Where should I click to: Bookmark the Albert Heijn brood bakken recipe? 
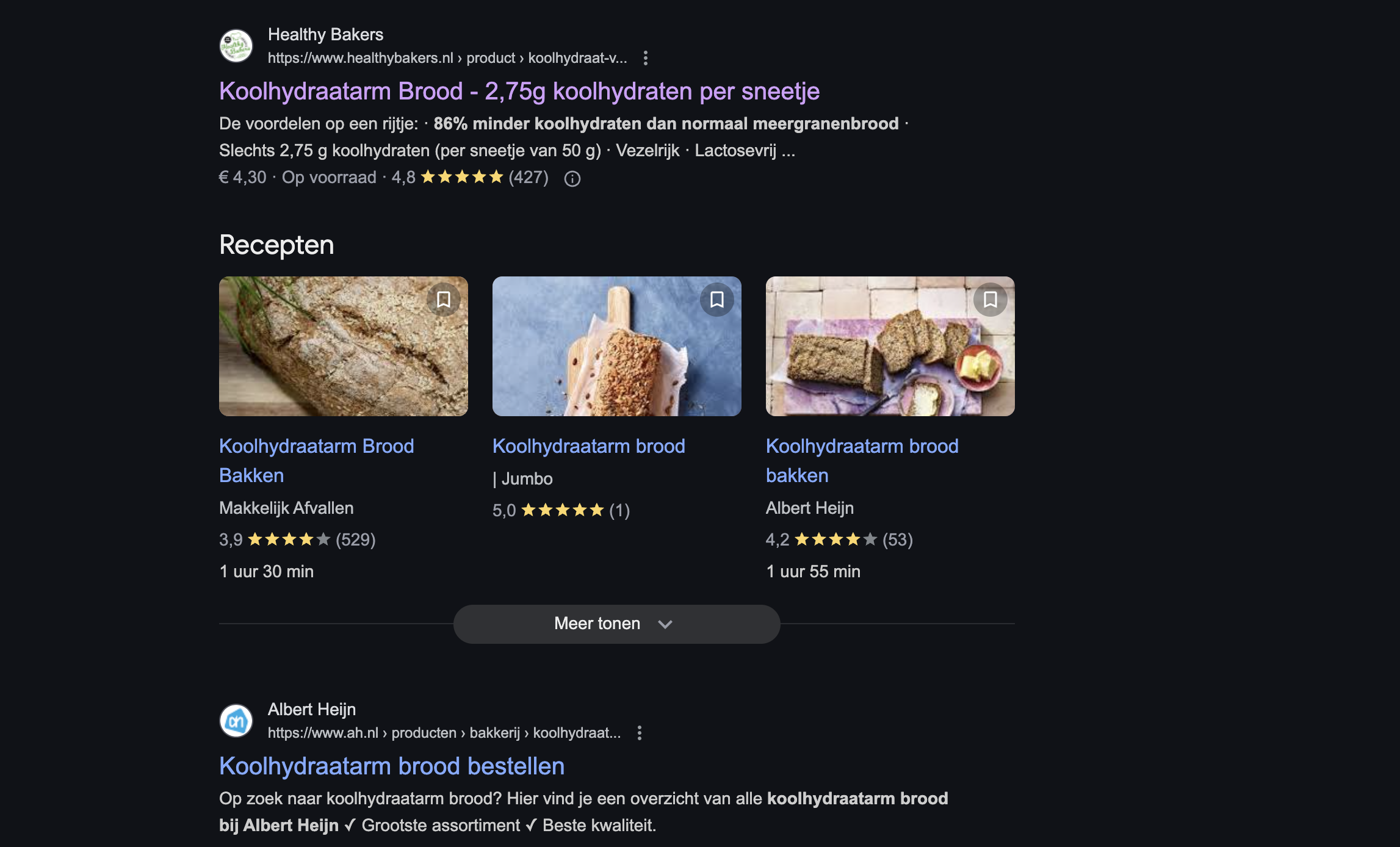(990, 300)
